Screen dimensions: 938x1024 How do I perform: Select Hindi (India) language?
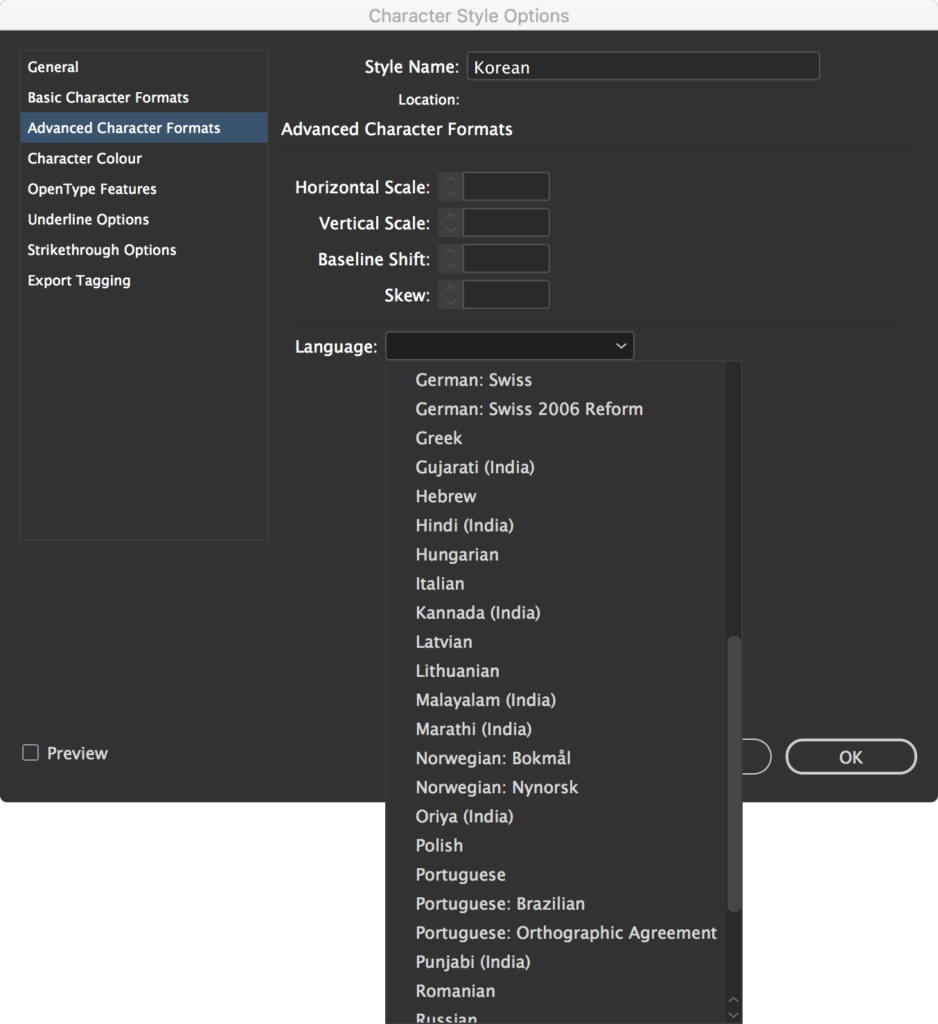pyautogui.click(x=556, y=525)
